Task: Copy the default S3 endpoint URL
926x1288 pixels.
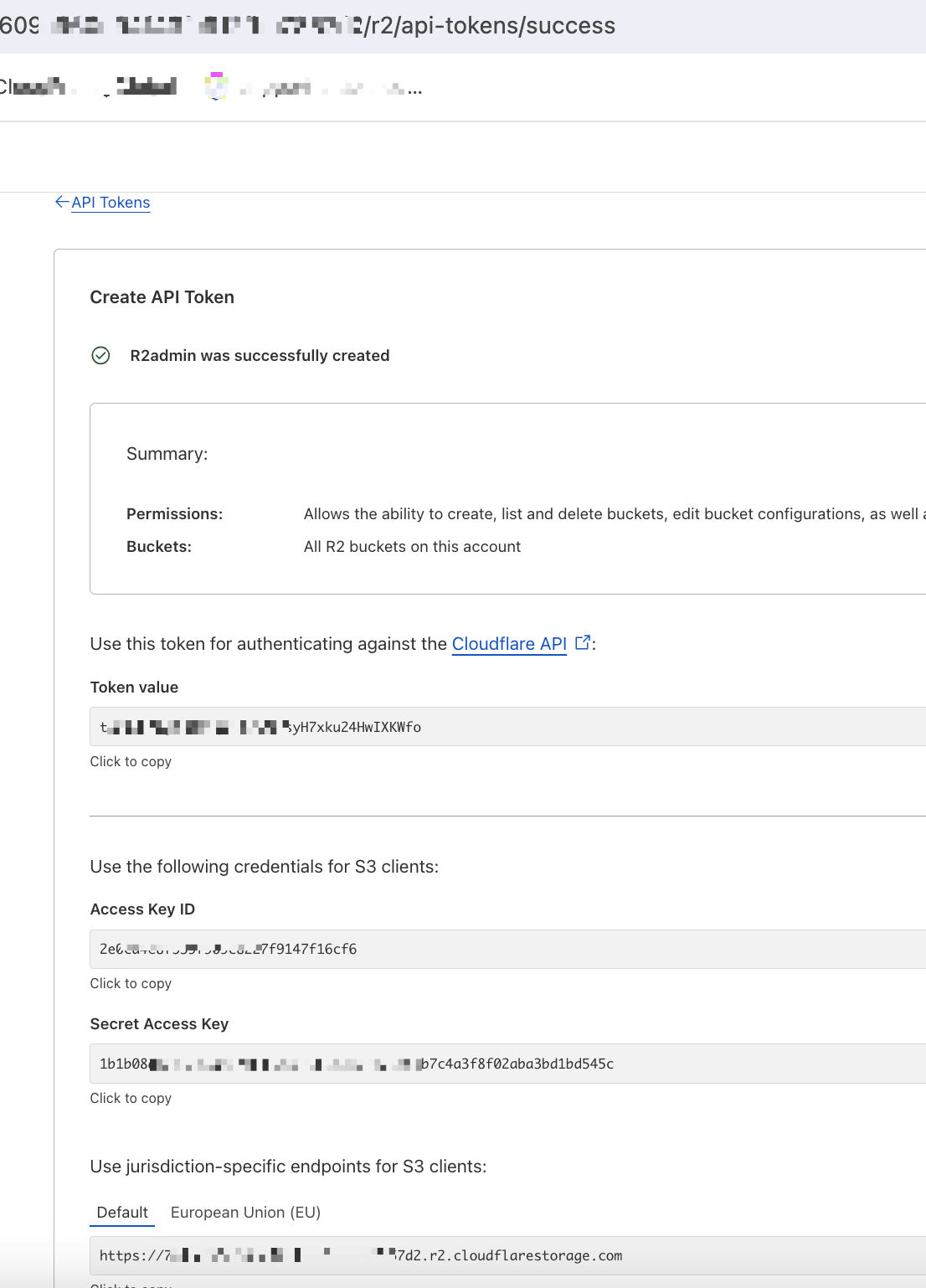Action: point(507,1255)
